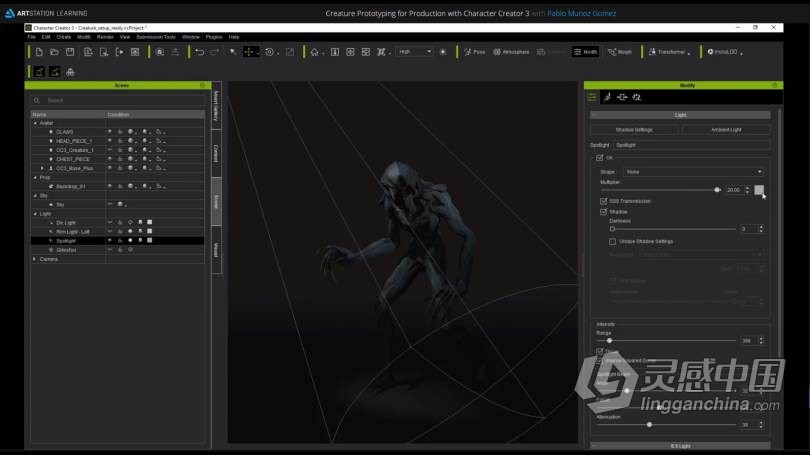Open the Modify panel sliders tab icon
Image resolution: width=810 pixels, height=455 pixels.
tap(592, 97)
